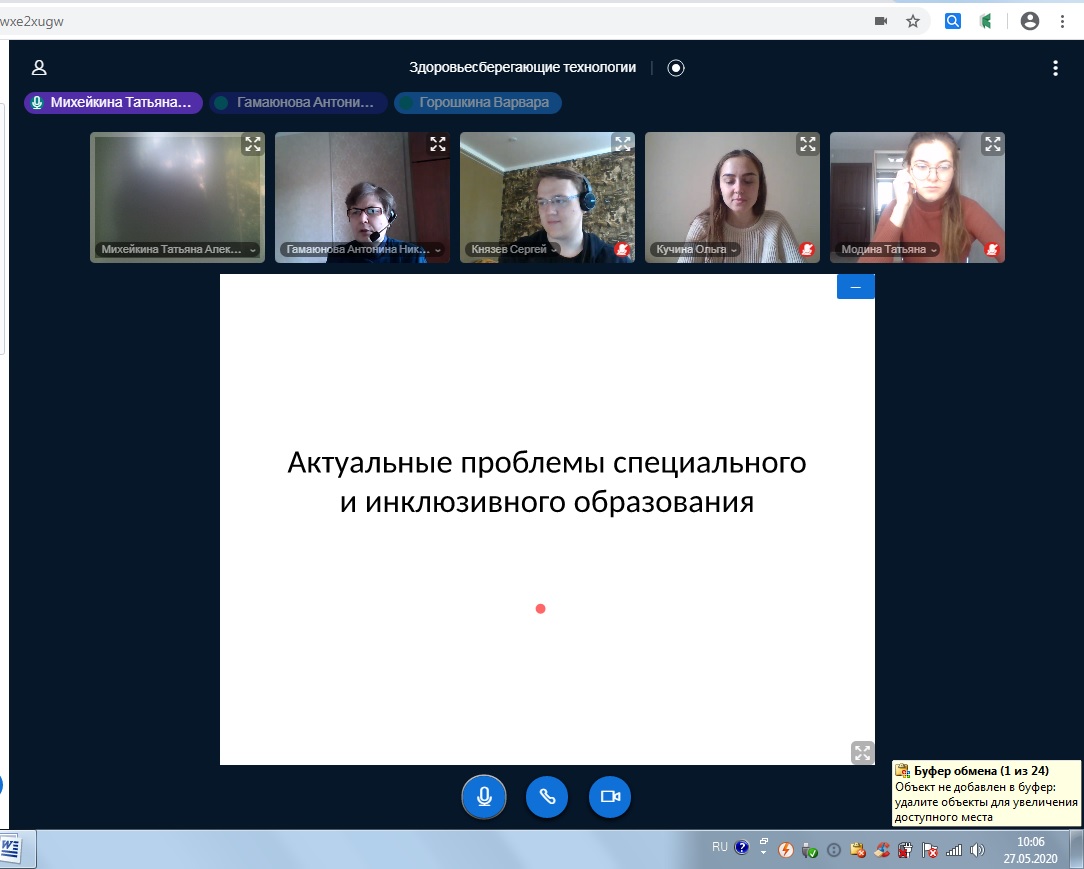Open Word from the taskbar

[x=12, y=849]
